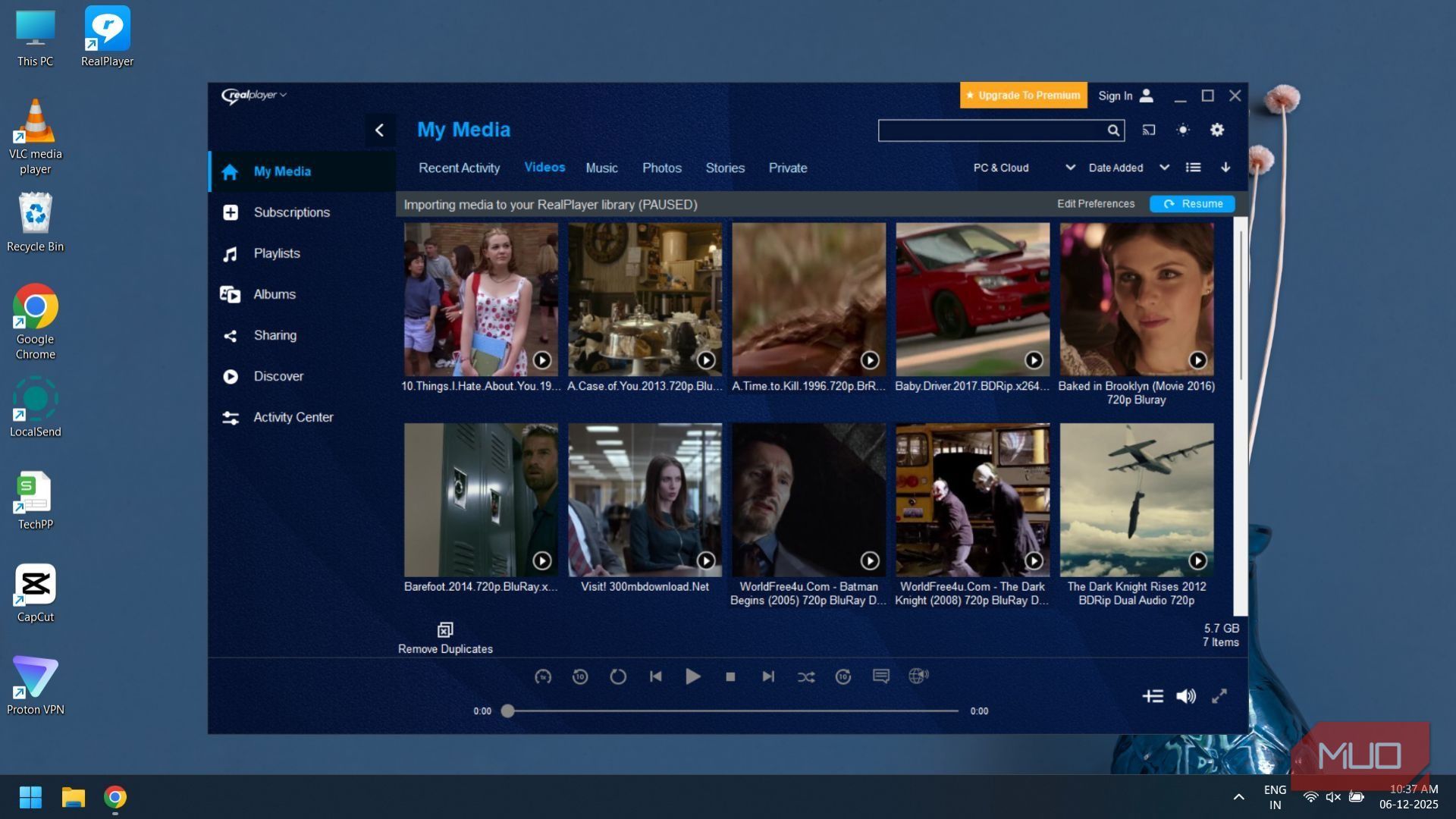Open Albums in the sidebar

coord(302,294)
